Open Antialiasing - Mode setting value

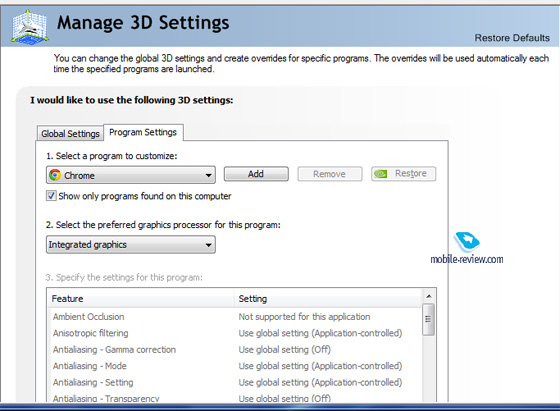coord(320,366)
